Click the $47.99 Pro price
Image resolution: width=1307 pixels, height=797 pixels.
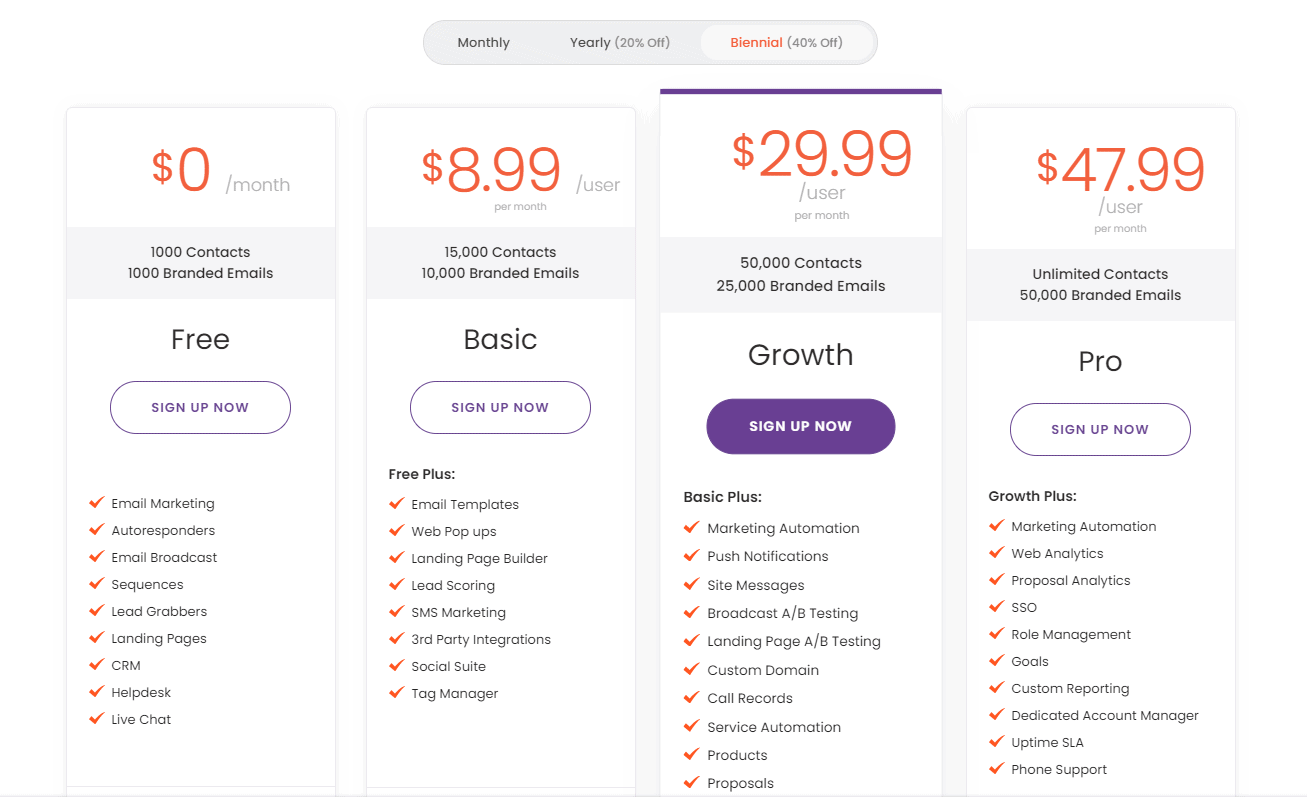click(x=1121, y=170)
